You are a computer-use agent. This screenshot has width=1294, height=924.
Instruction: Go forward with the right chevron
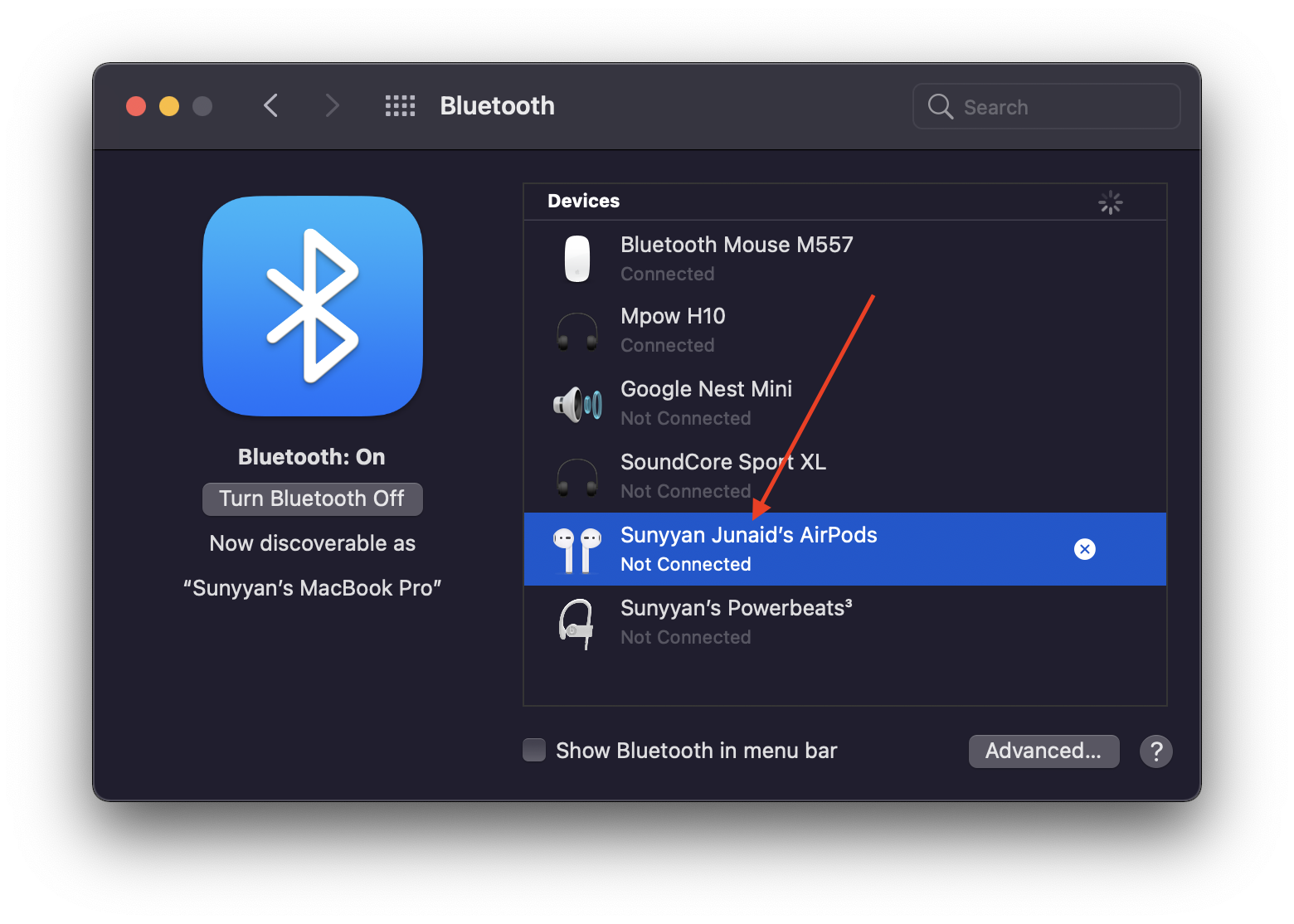click(x=333, y=106)
